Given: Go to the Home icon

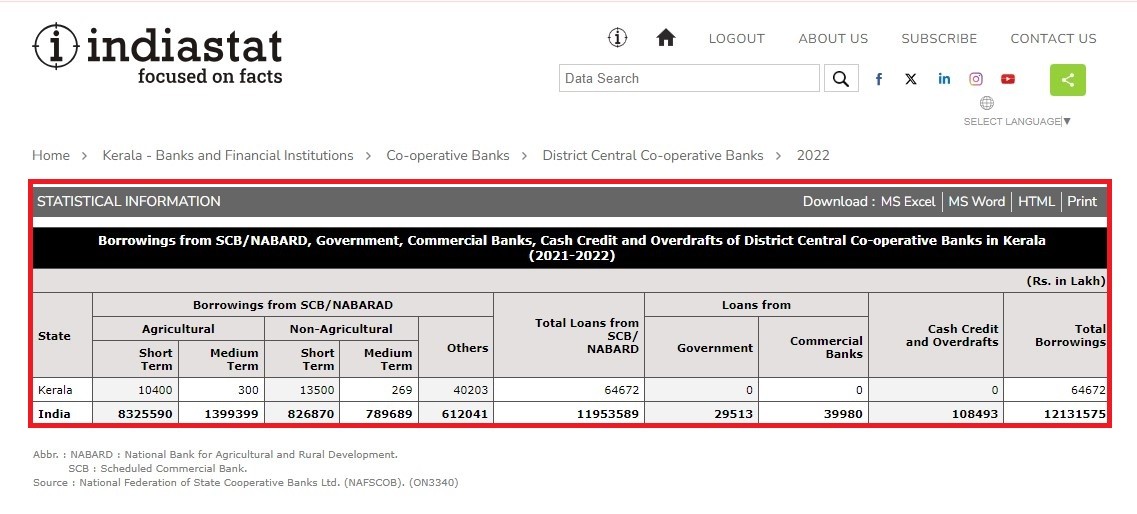Looking at the screenshot, I should (x=666, y=38).
